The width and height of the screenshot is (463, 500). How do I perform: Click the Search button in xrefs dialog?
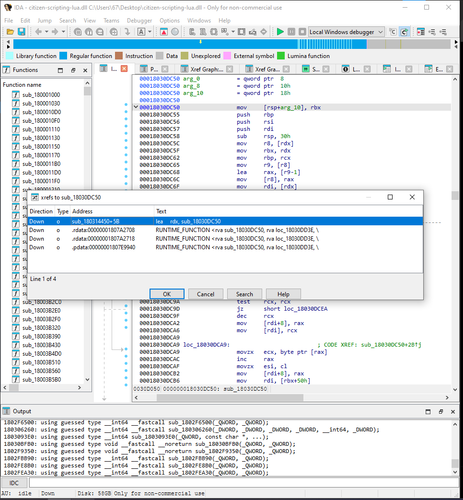(244, 294)
